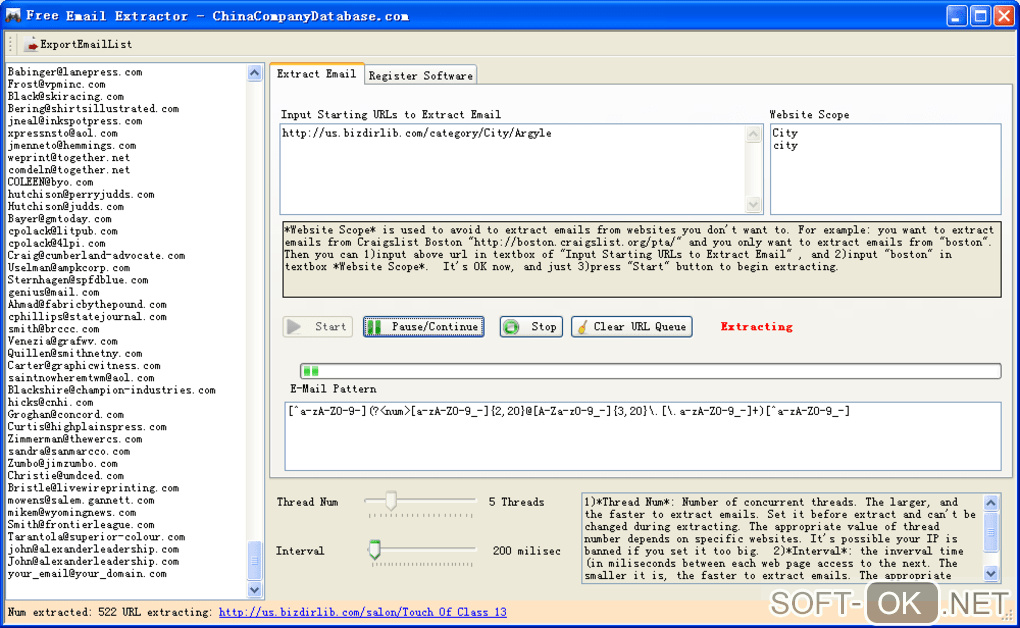Click the Pause/Continue button label
This screenshot has height=628, width=1020.
point(435,327)
